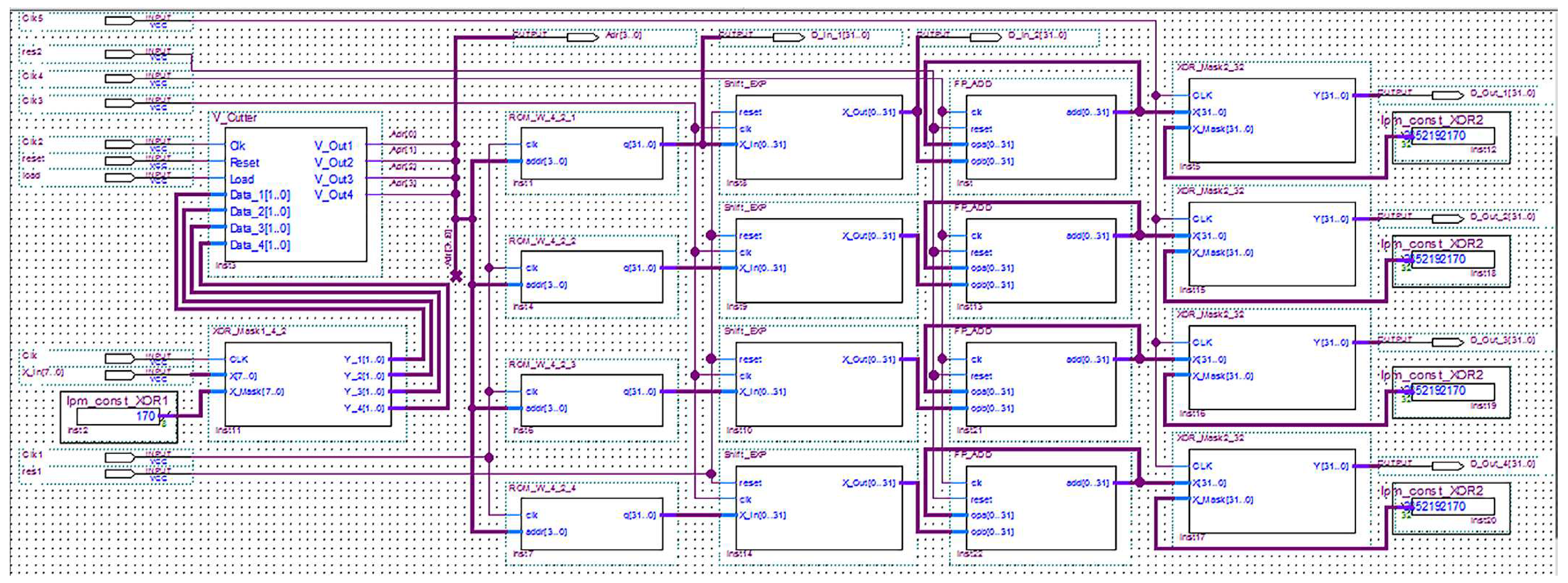Viewport: 1568px width, 583px height.
Task: Click the res1 input pin symbol
Action: (x=120, y=473)
